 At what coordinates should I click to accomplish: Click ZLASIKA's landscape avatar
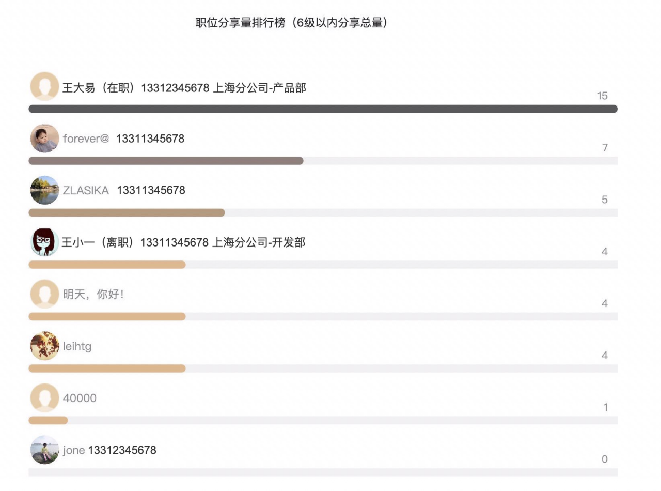coord(44,190)
